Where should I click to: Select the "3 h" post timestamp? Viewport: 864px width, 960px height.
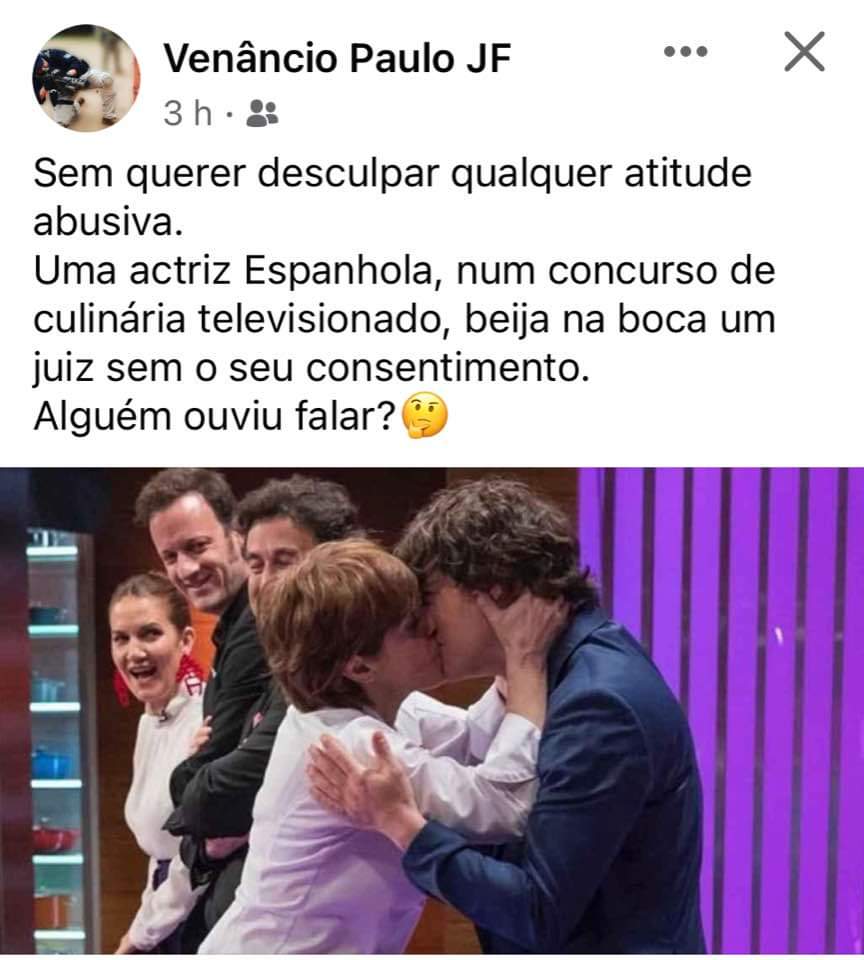pyautogui.click(x=187, y=113)
